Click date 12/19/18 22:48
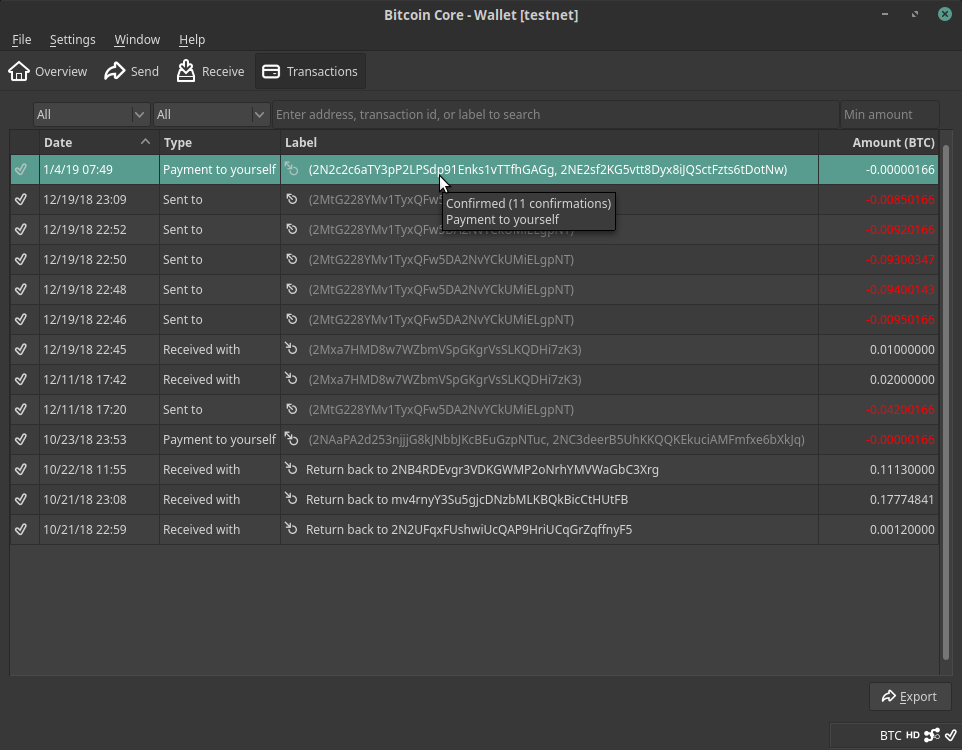The width and height of the screenshot is (962, 750). pos(85,289)
